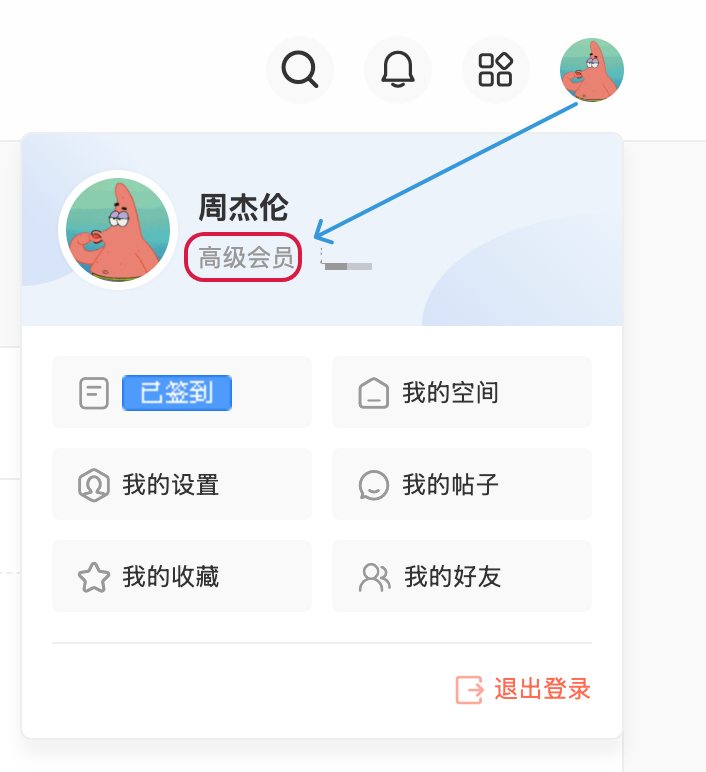Click the 已签到 check-in badge

point(177,392)
